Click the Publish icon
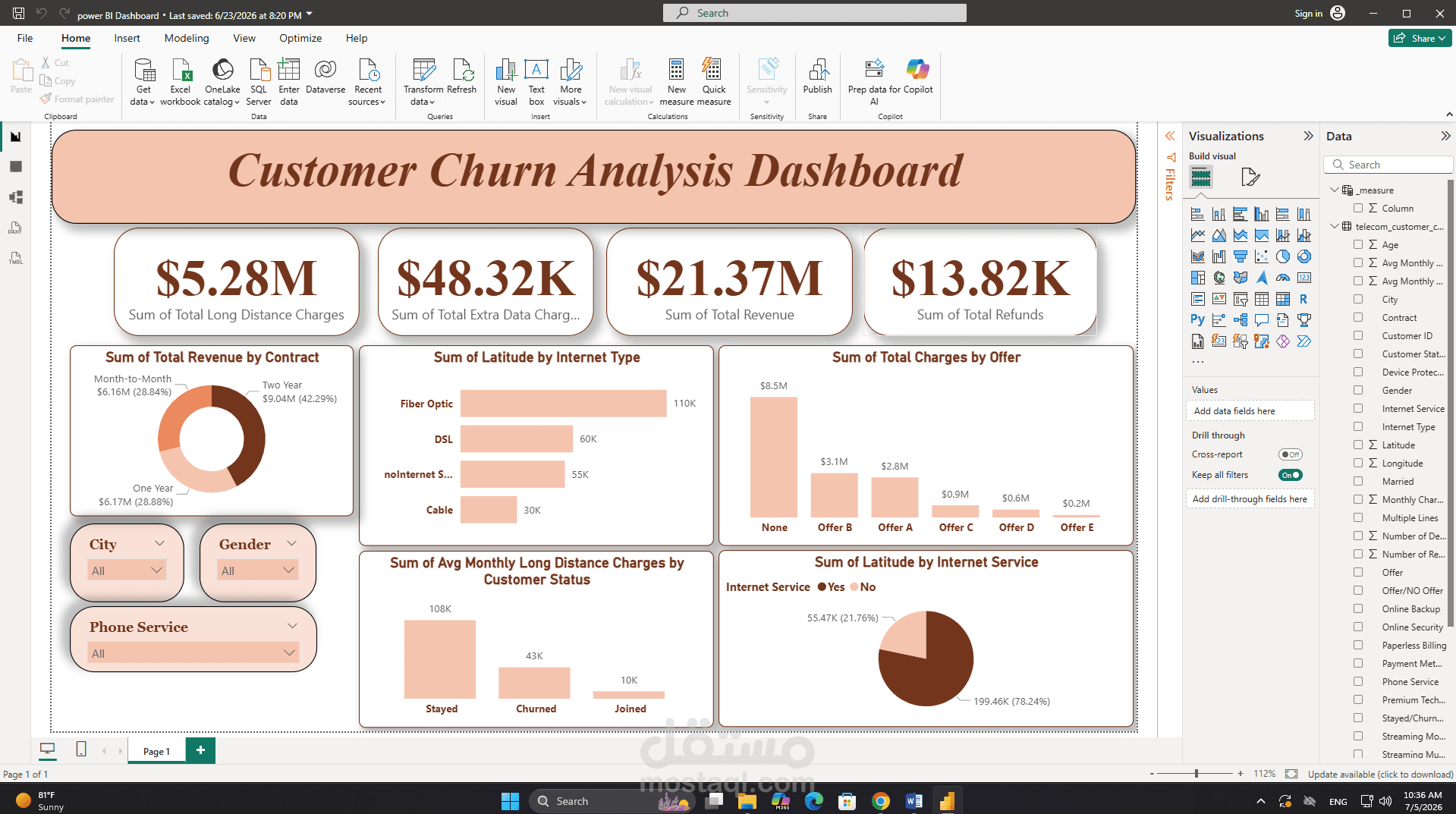The image size is (1456, 814). pyautogui.click(x=817, y=76)
